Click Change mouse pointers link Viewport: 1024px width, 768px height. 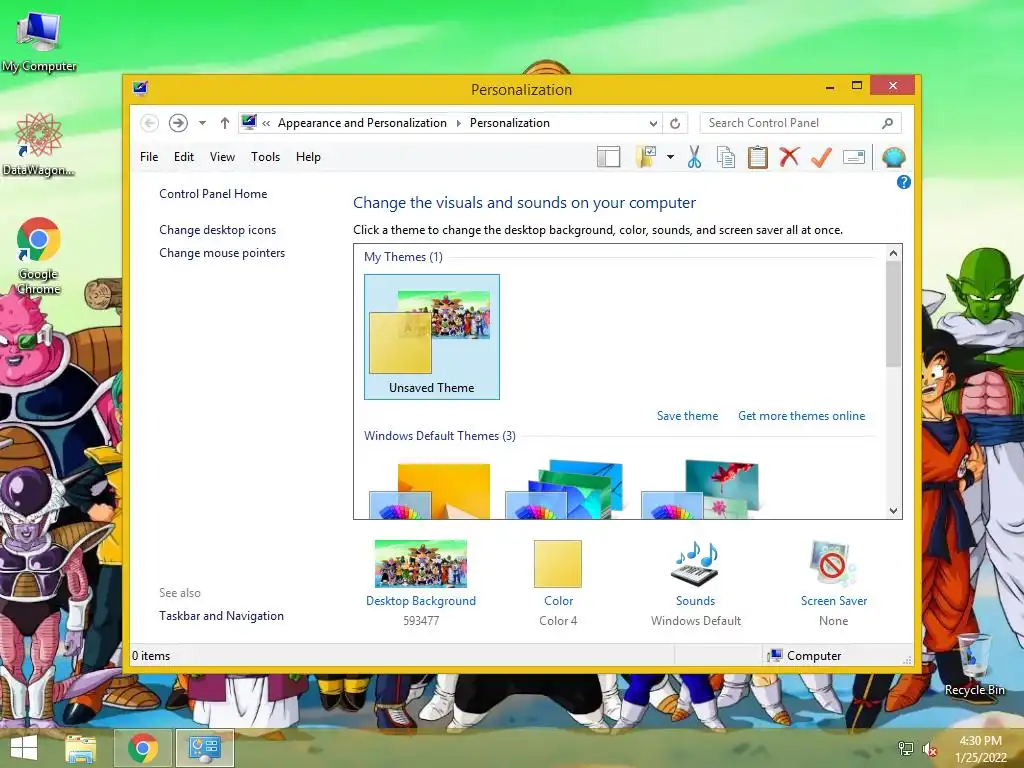point(222,253)
